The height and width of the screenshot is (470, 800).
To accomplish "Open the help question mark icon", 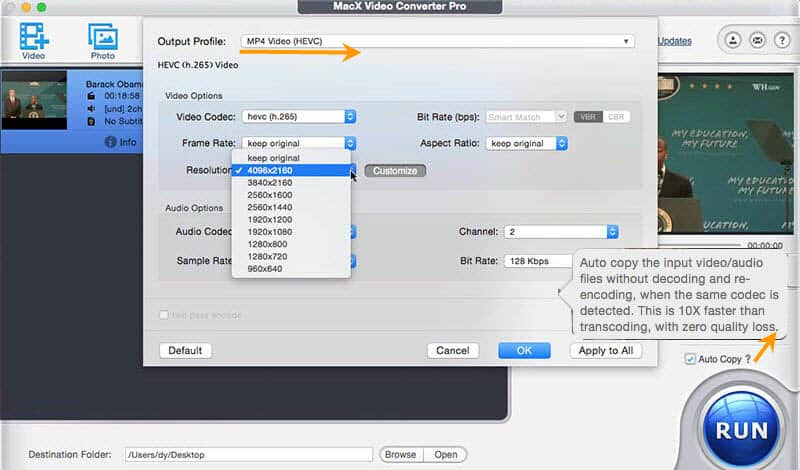I will pyautogui.click(x=782, y=40).
